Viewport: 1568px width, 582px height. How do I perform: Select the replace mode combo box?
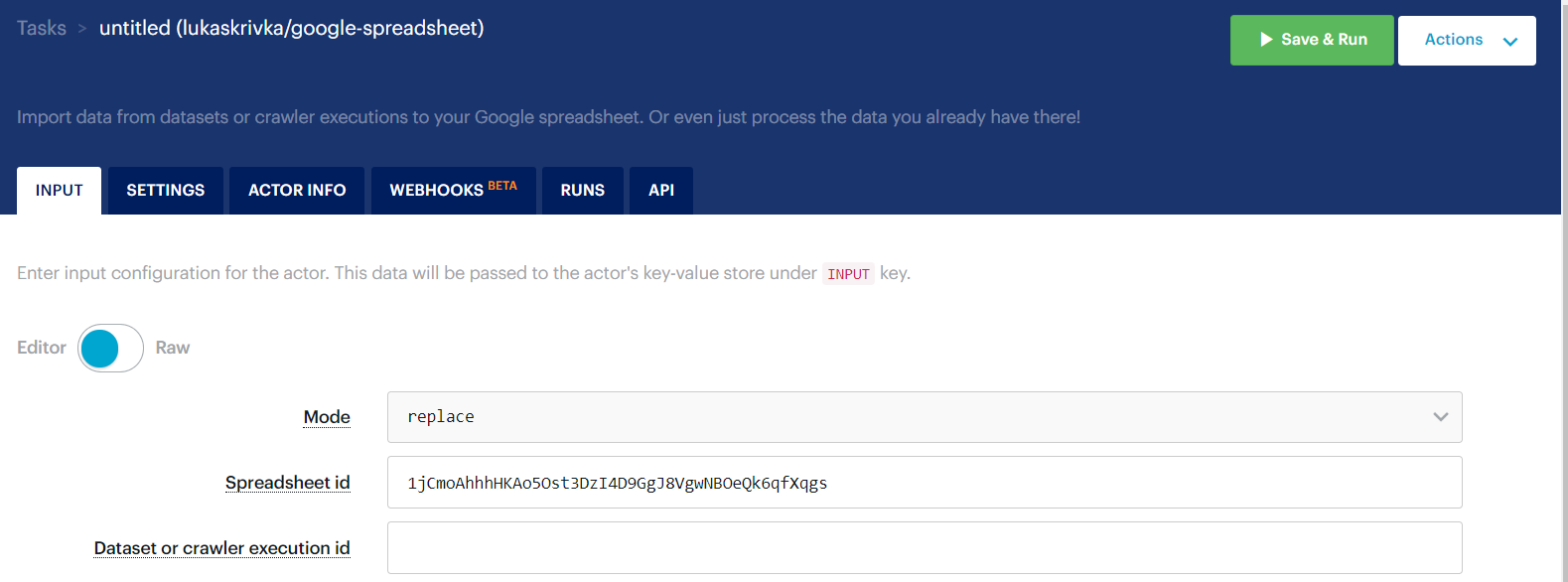pos(925,417)
